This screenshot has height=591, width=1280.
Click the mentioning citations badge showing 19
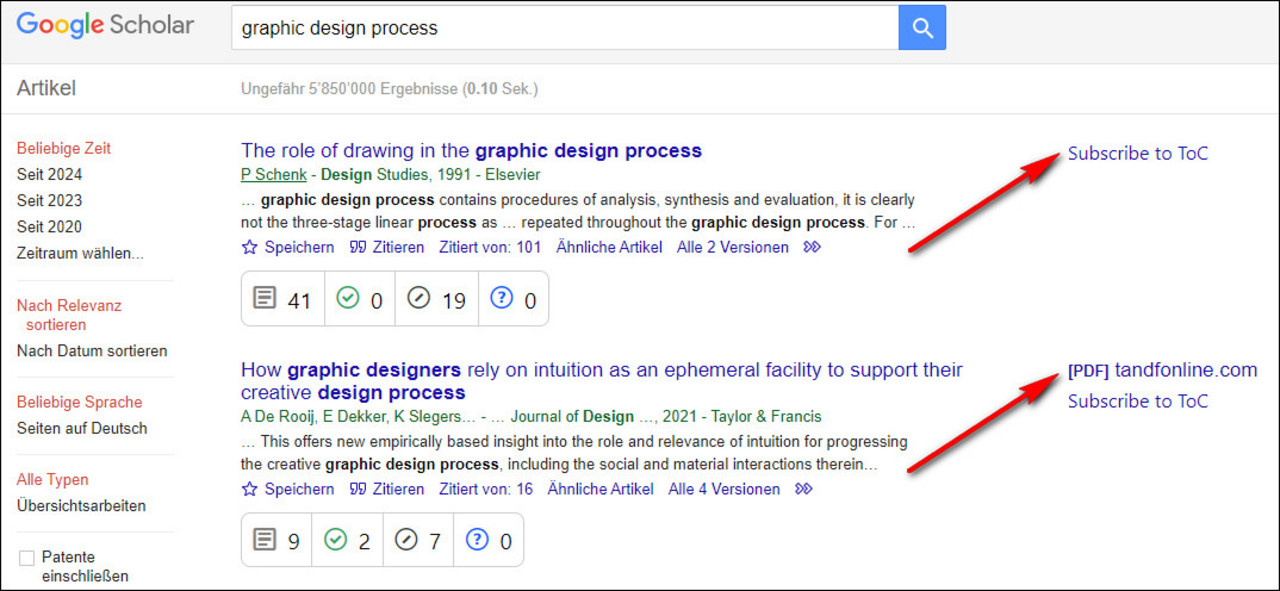point(419,299)
